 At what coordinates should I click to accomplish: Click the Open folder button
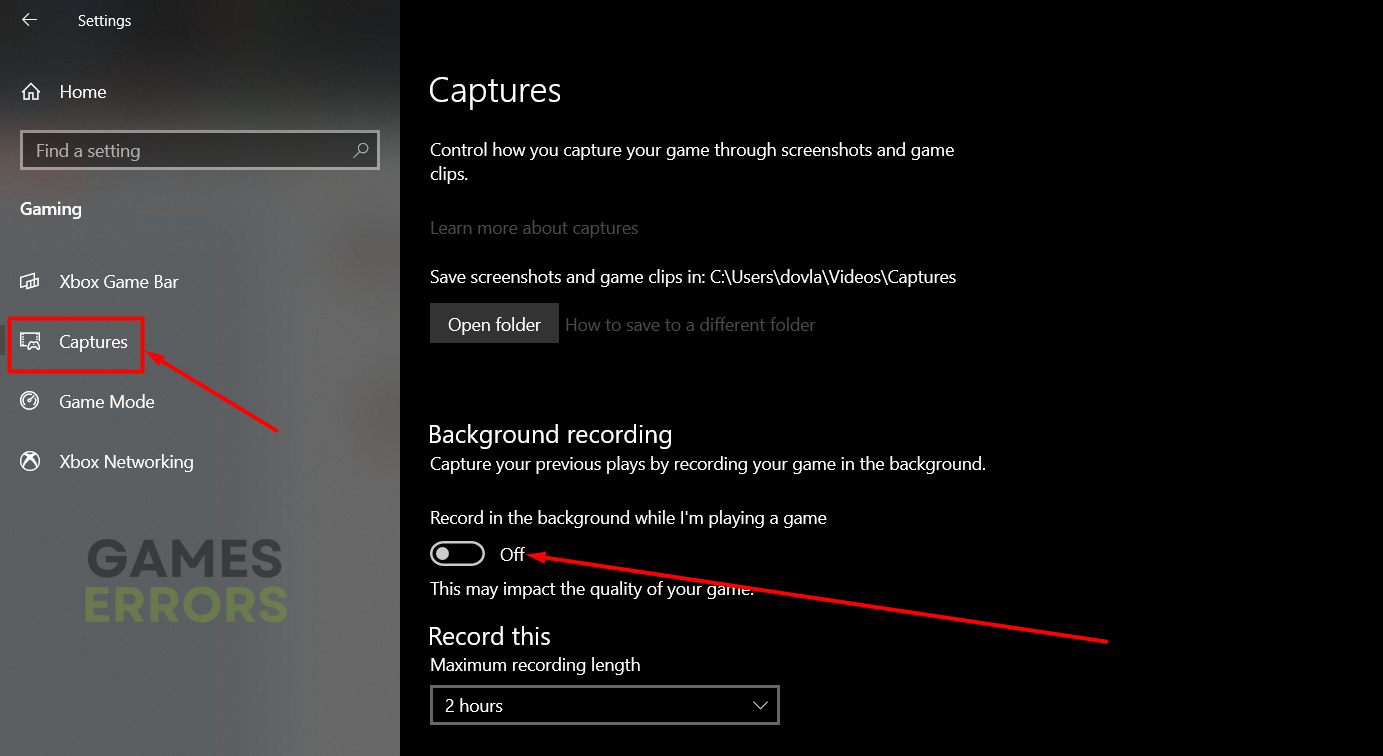click(494, 324)
